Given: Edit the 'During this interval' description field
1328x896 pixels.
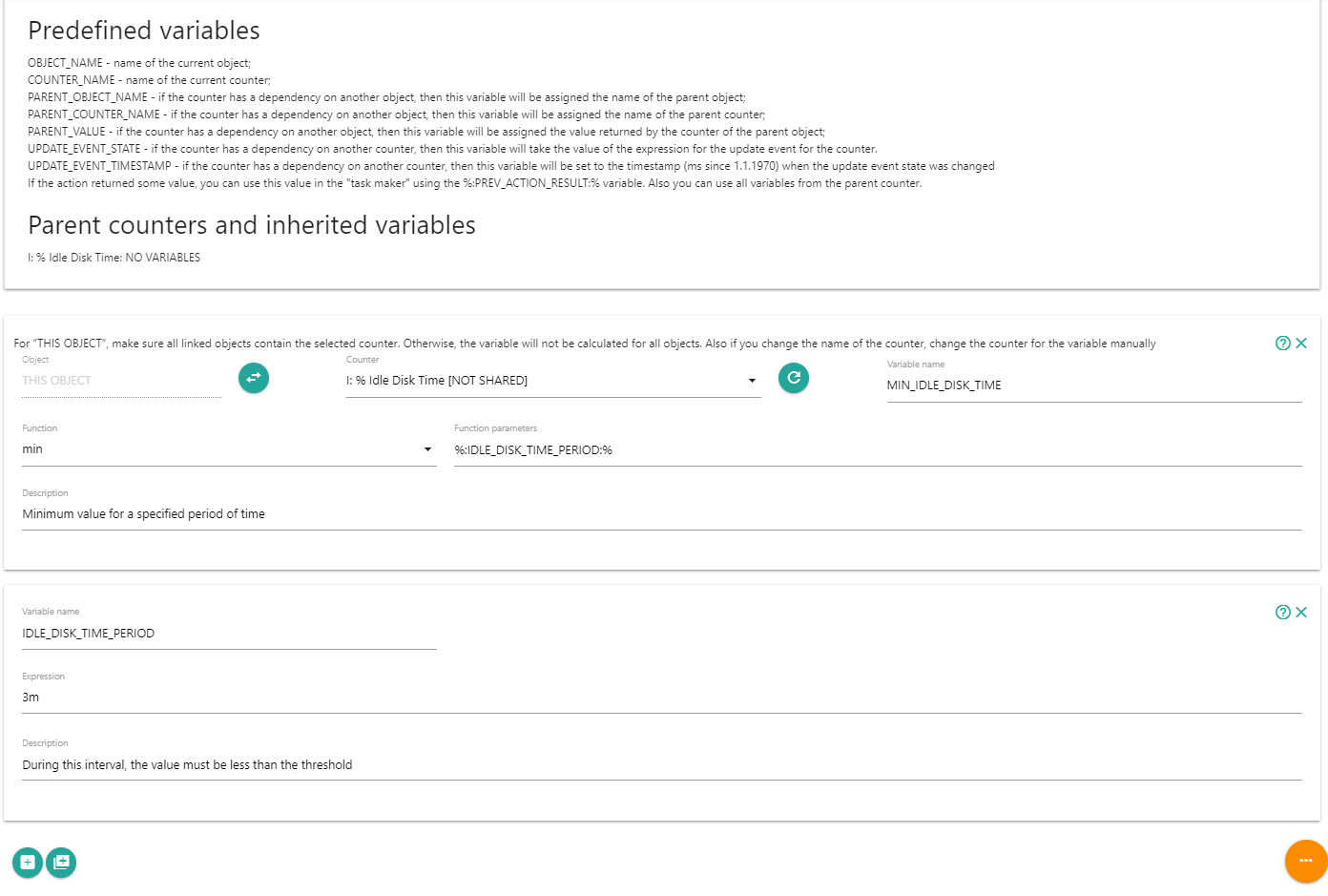Looking at the screenshot, I should [662, 765].
